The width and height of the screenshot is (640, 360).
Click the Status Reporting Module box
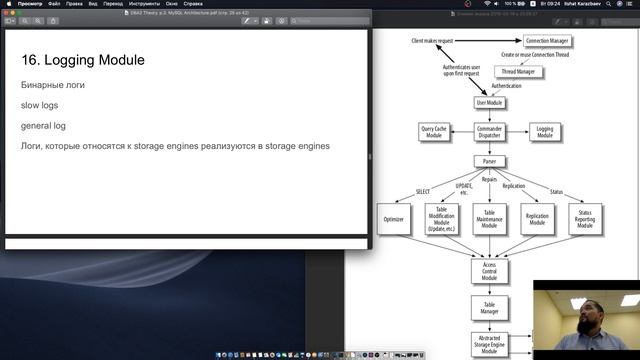pos(585,219)
